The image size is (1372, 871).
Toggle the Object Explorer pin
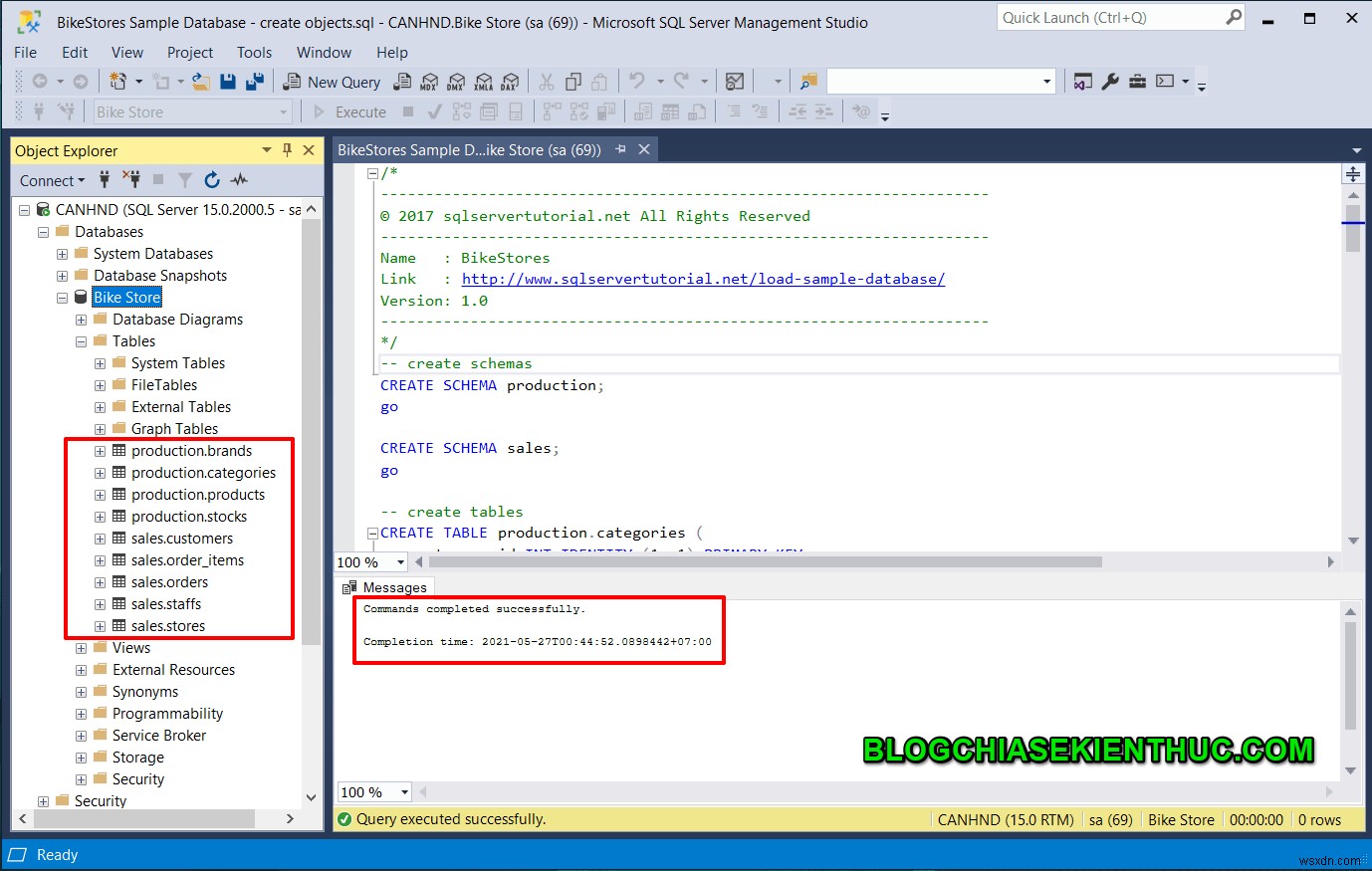(287, 149)
